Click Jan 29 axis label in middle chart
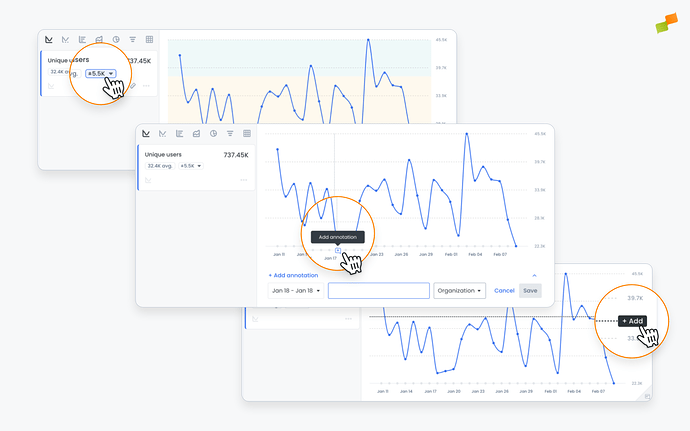The image size is (690, 431). coord(426,254)
